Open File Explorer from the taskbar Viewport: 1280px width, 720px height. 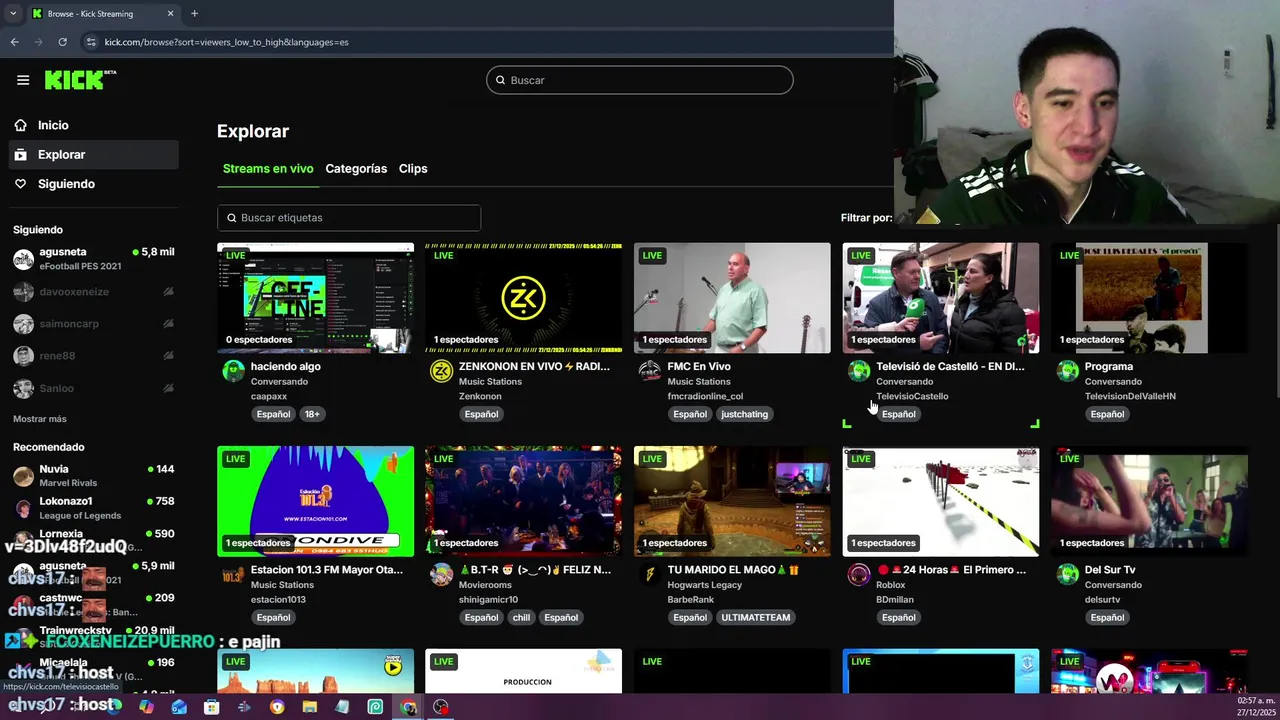pos(310,707)
